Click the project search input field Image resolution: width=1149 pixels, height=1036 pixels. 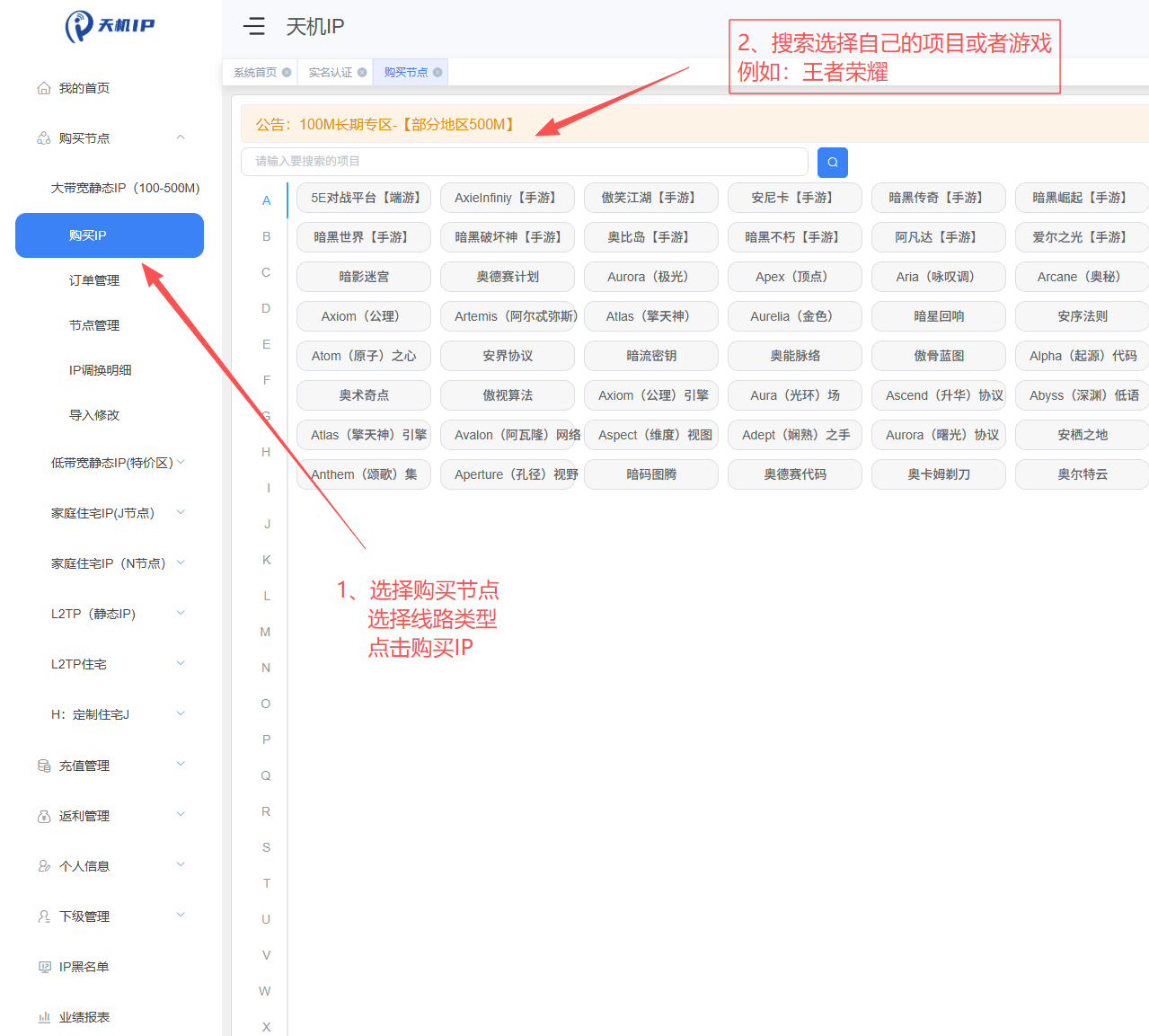point(525,162)
